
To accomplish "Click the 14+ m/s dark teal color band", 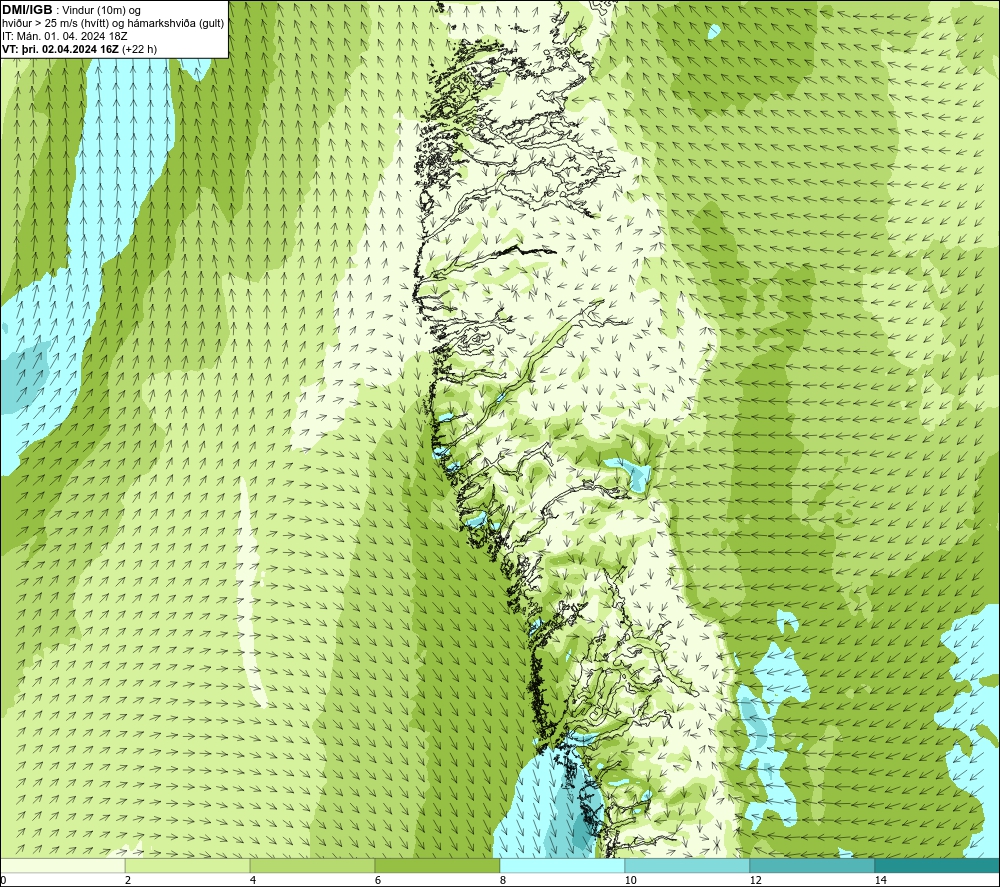I will coord(938,866).
